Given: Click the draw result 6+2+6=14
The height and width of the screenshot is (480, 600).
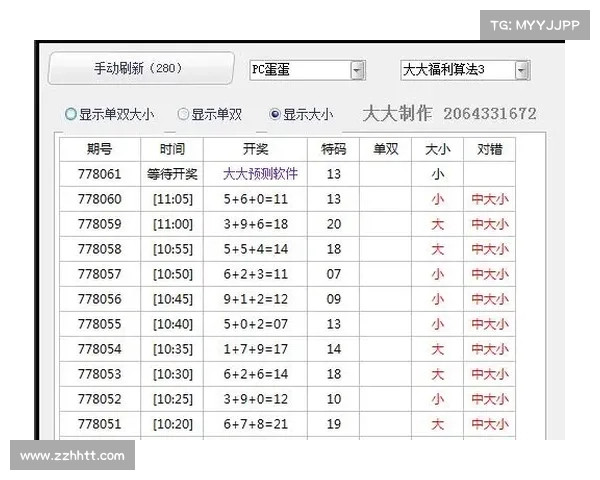Looking at the screenshot, I should point(255,374).
